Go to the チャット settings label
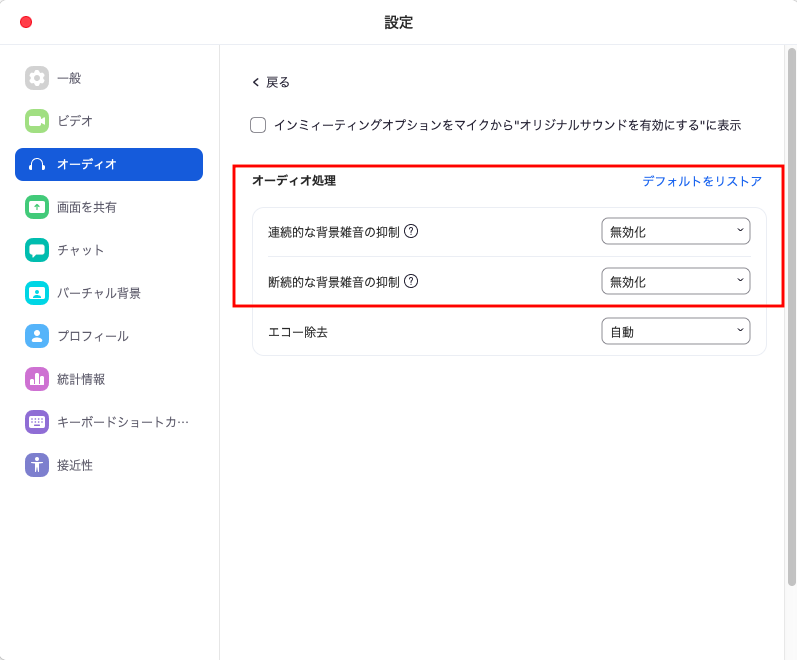797x660 pixels. tap(80, 250)
